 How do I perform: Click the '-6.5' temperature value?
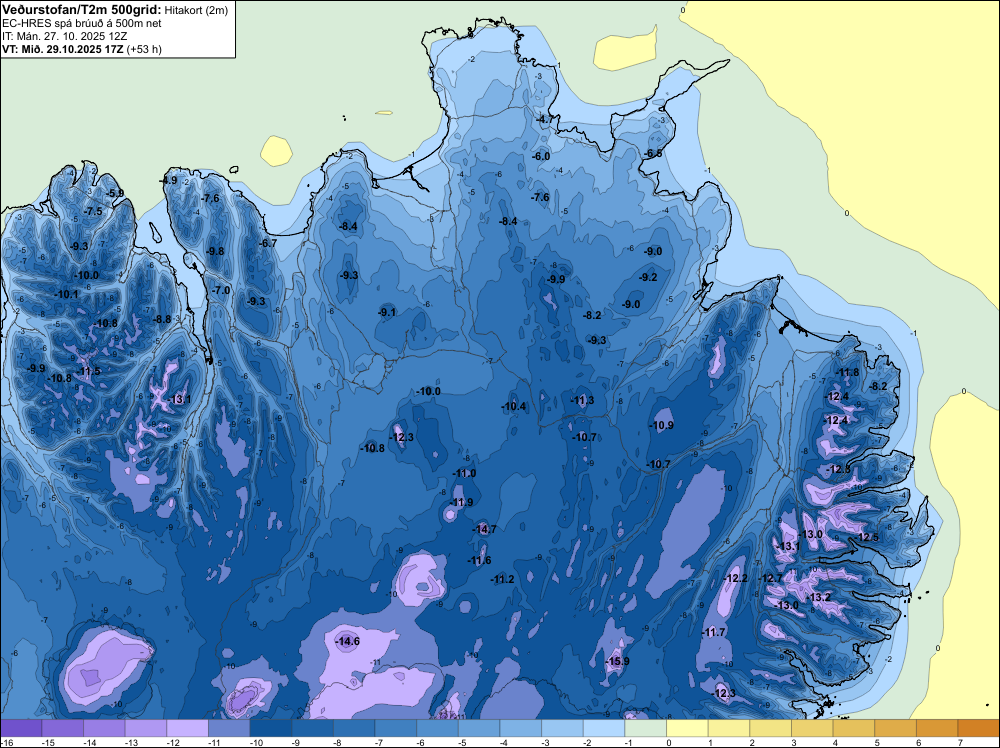[653, 154]
